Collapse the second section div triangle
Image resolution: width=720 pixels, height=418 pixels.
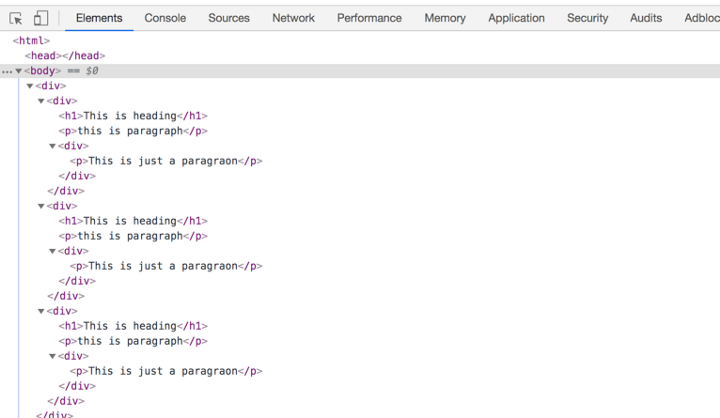41,206
